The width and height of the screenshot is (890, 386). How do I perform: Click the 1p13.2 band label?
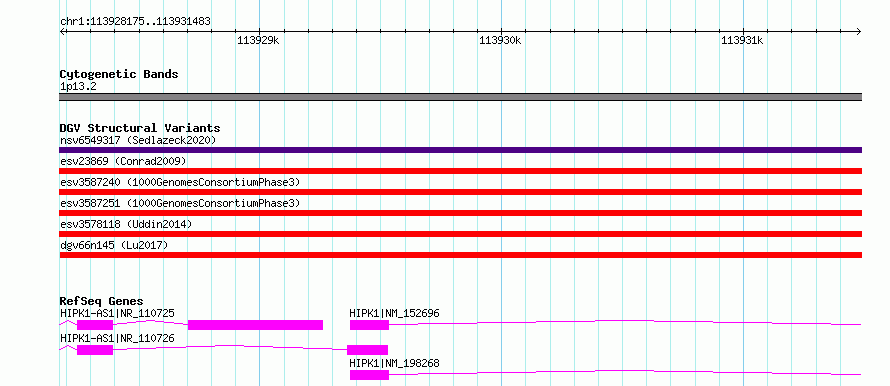point(77,87)
